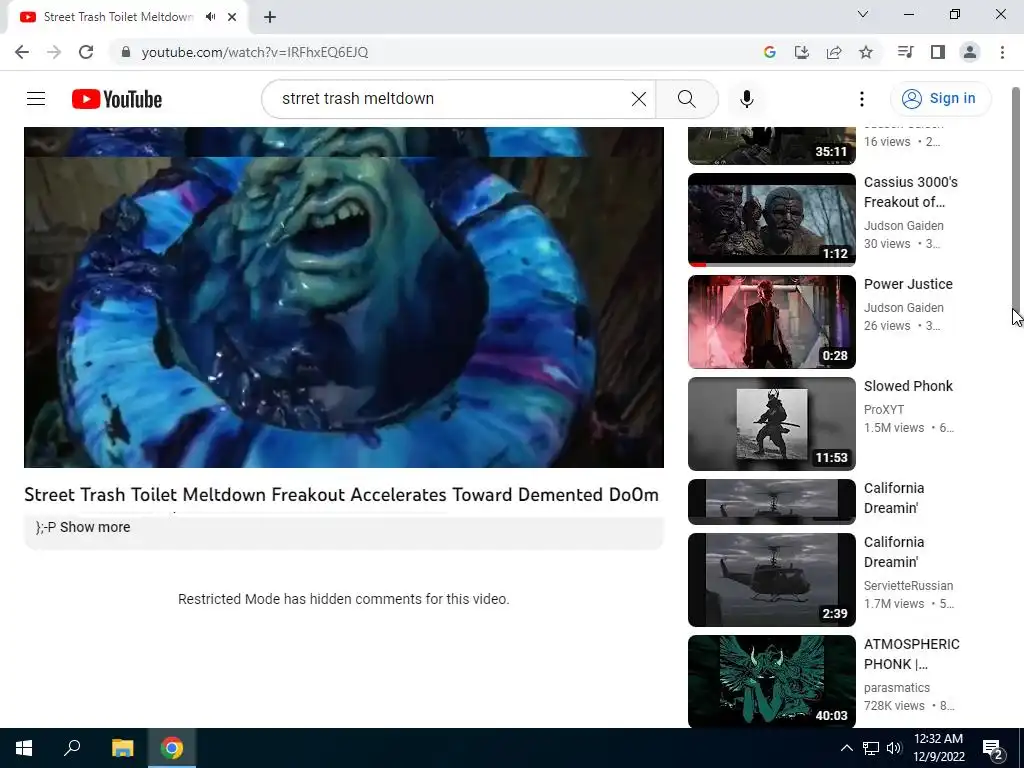Close the Street Trash tab
Screen dimensions: 1024x768
point(232,17)
